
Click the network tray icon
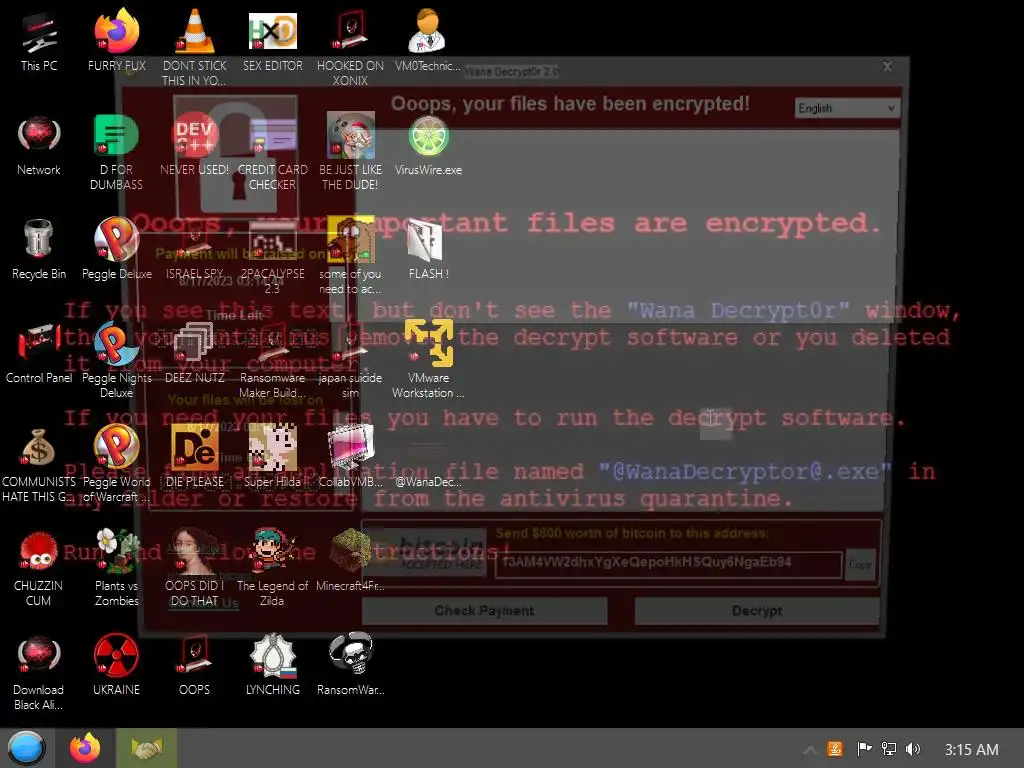(889, 749)
